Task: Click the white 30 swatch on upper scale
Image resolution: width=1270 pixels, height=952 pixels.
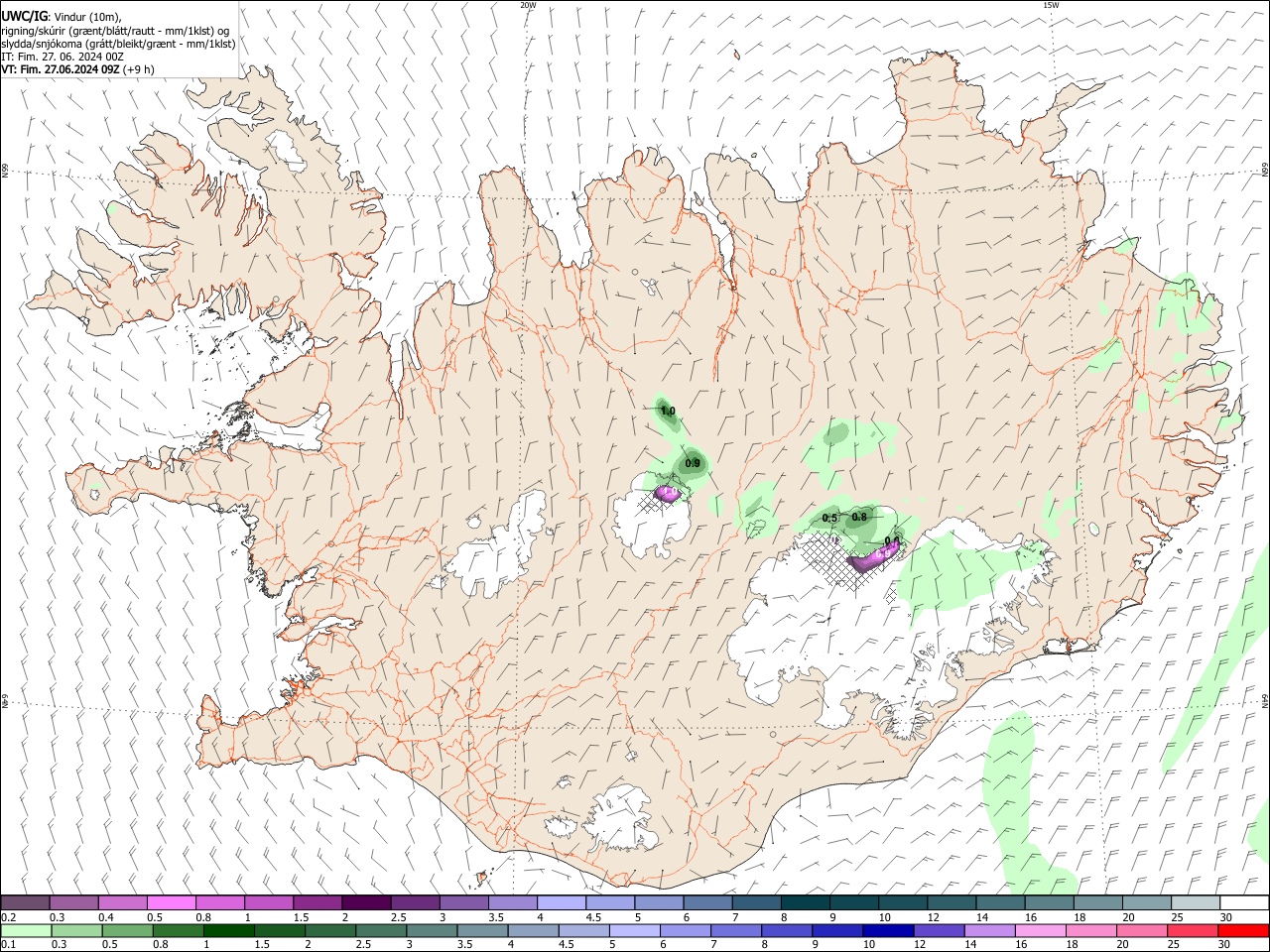Action: [1244, 902]
